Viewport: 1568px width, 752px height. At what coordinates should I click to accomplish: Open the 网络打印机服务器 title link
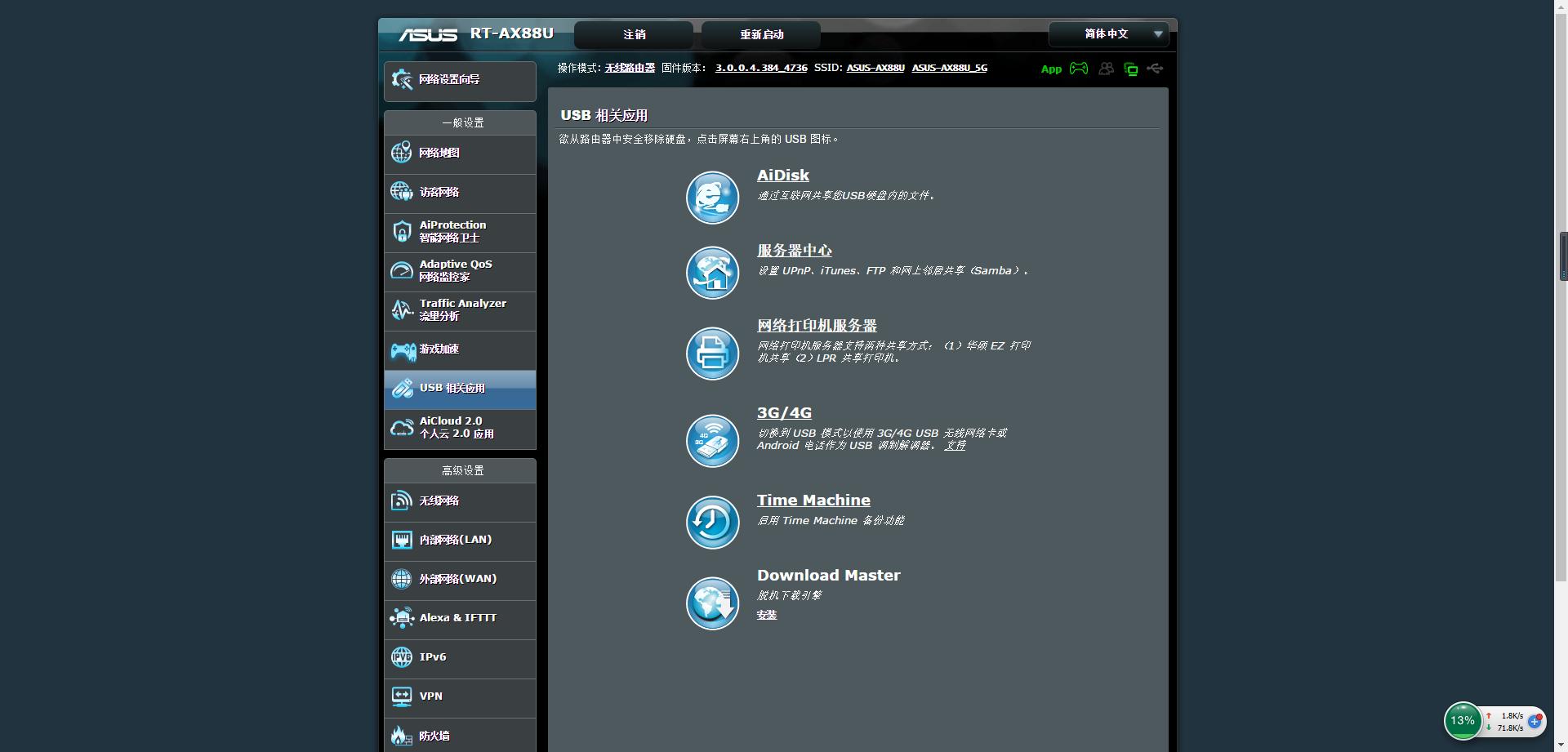[817, 326]
